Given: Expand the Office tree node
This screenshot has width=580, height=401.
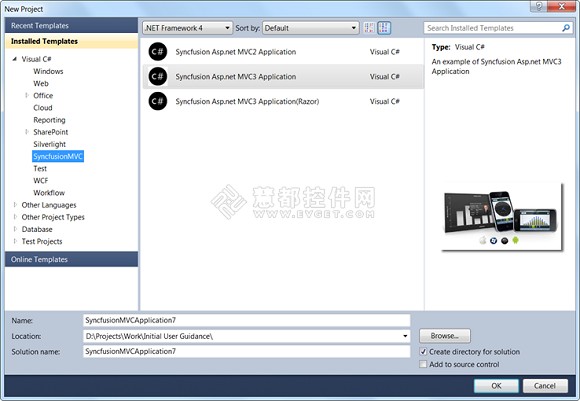Looking at the screenshot, I should [x=27, y=95].
